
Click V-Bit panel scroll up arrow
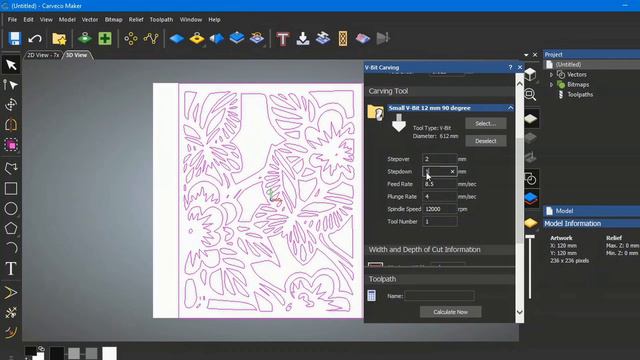tap(520, 83)
